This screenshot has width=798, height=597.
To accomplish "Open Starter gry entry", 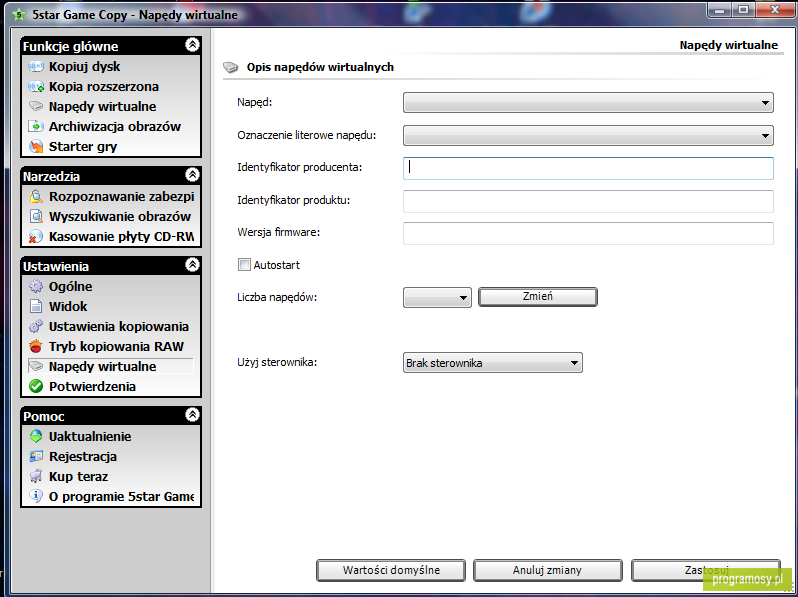I will 83,147.
